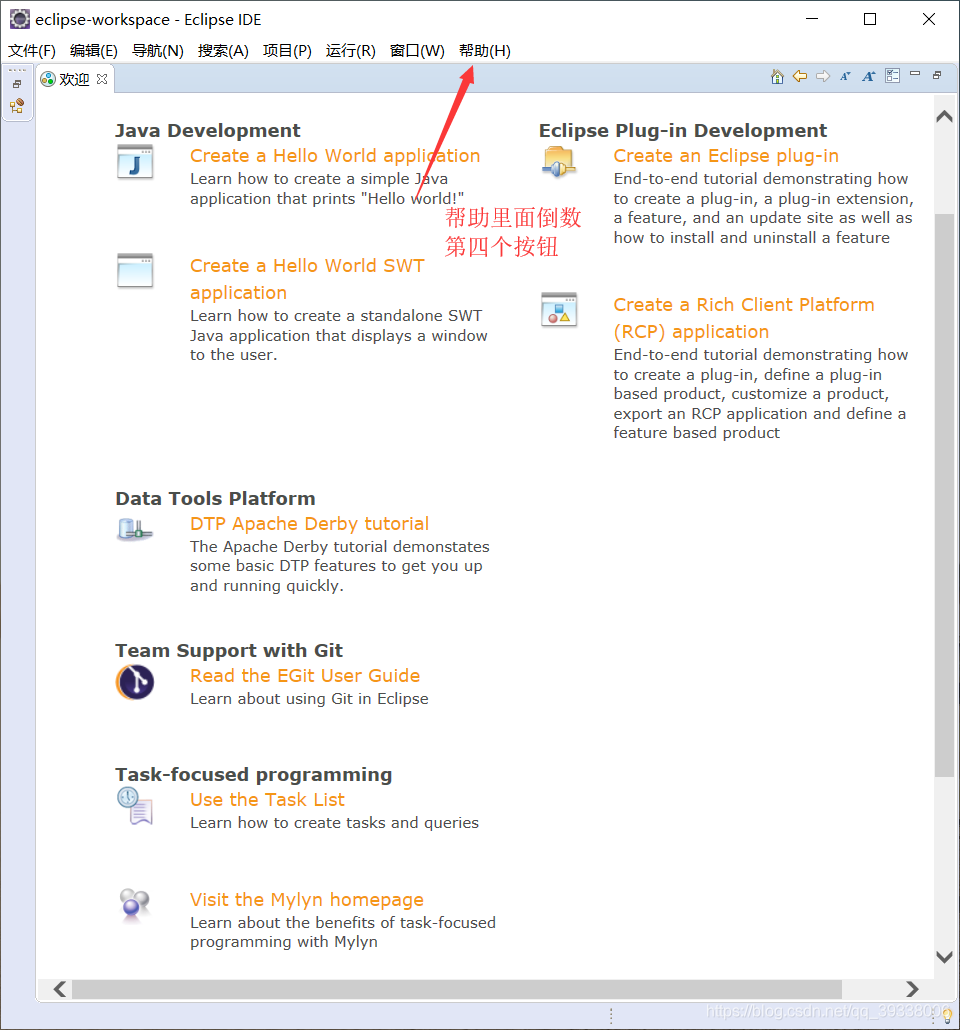Click the window icon beside Hello World SWT

135,271
